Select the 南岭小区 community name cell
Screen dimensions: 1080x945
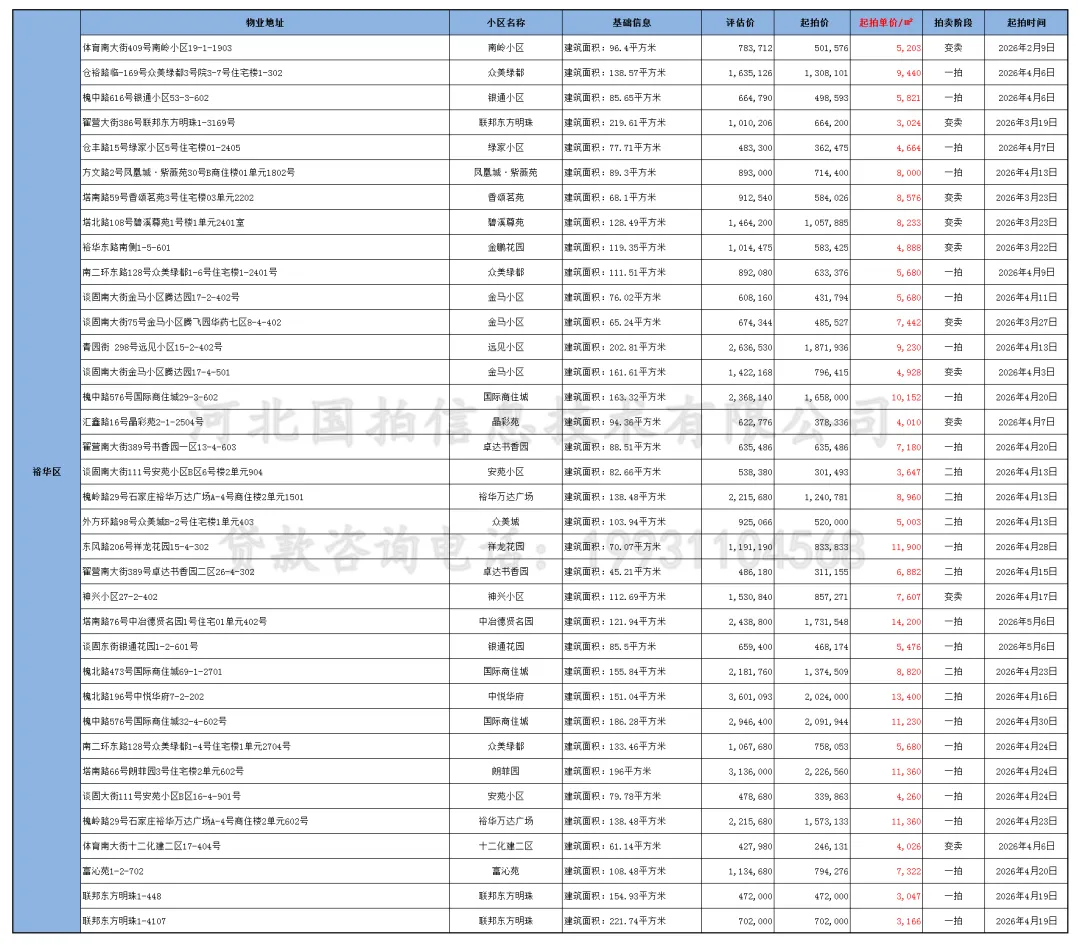pos(506,48)
